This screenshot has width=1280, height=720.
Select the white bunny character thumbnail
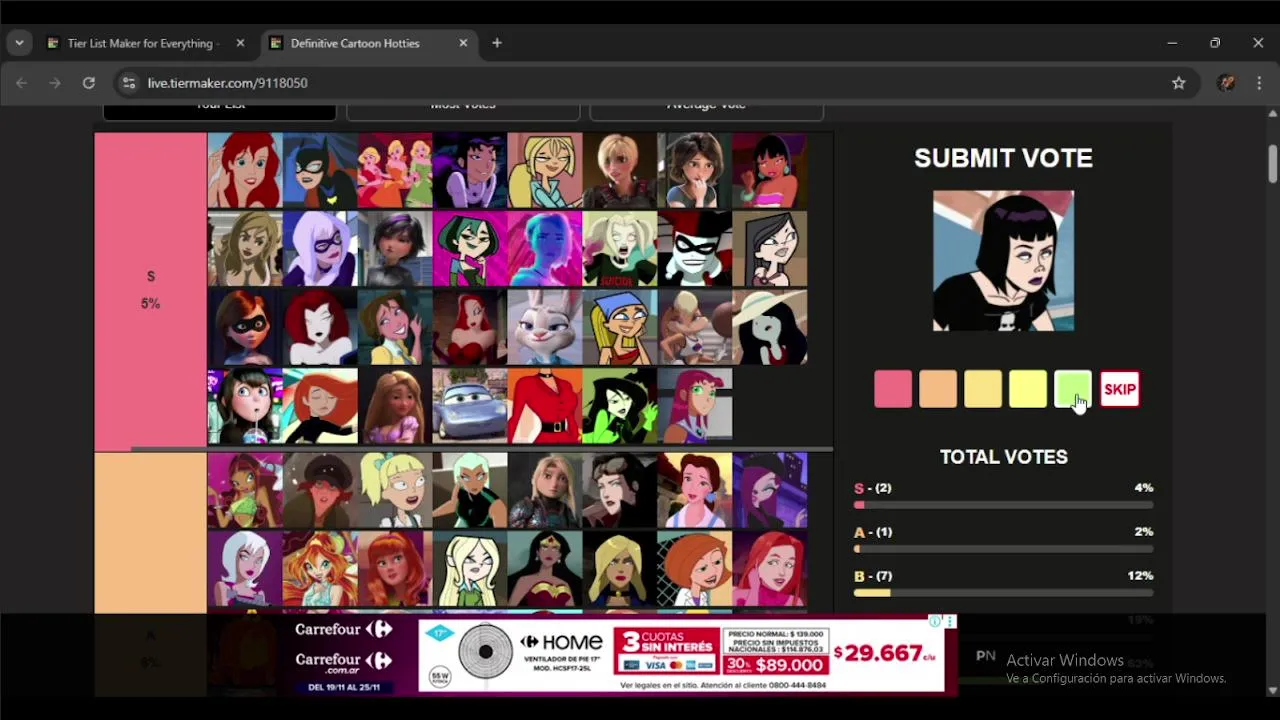pos(545,327)
